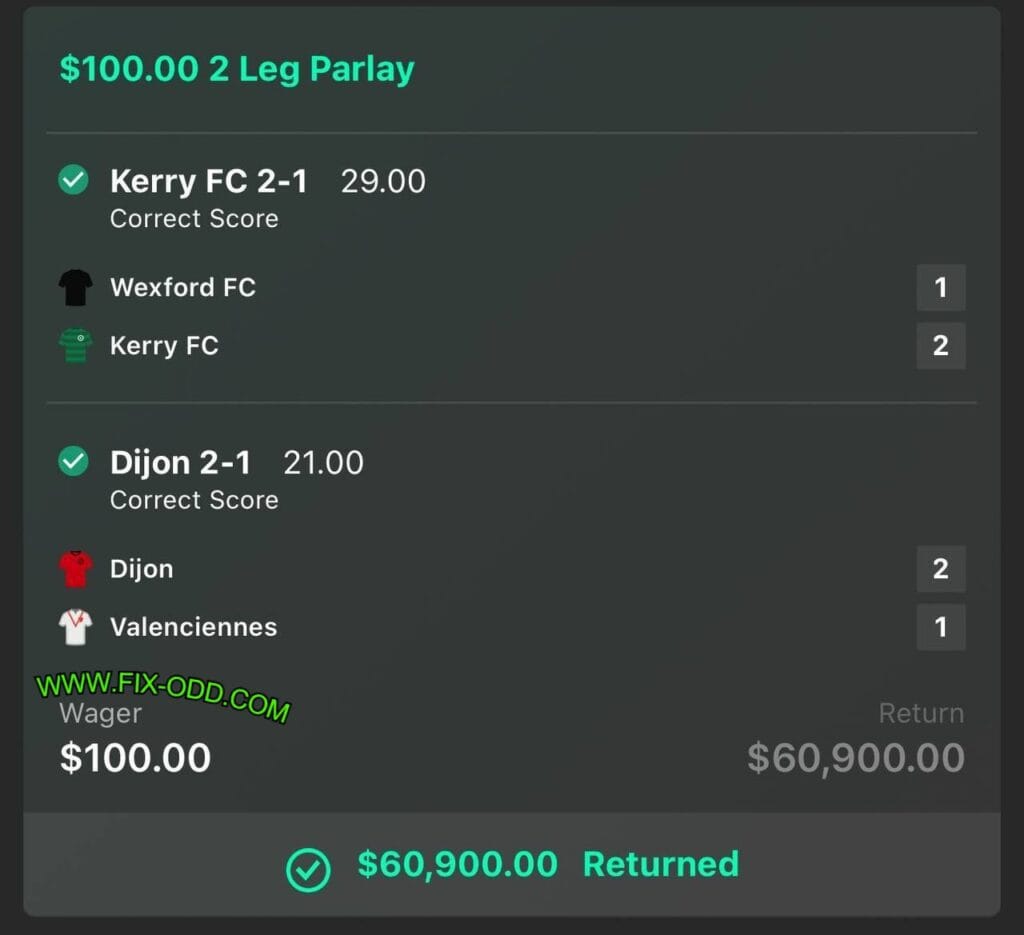This screenshot has width=1024, height=935.
Task: Click the Dijon score box
Action: click(940, 569)
